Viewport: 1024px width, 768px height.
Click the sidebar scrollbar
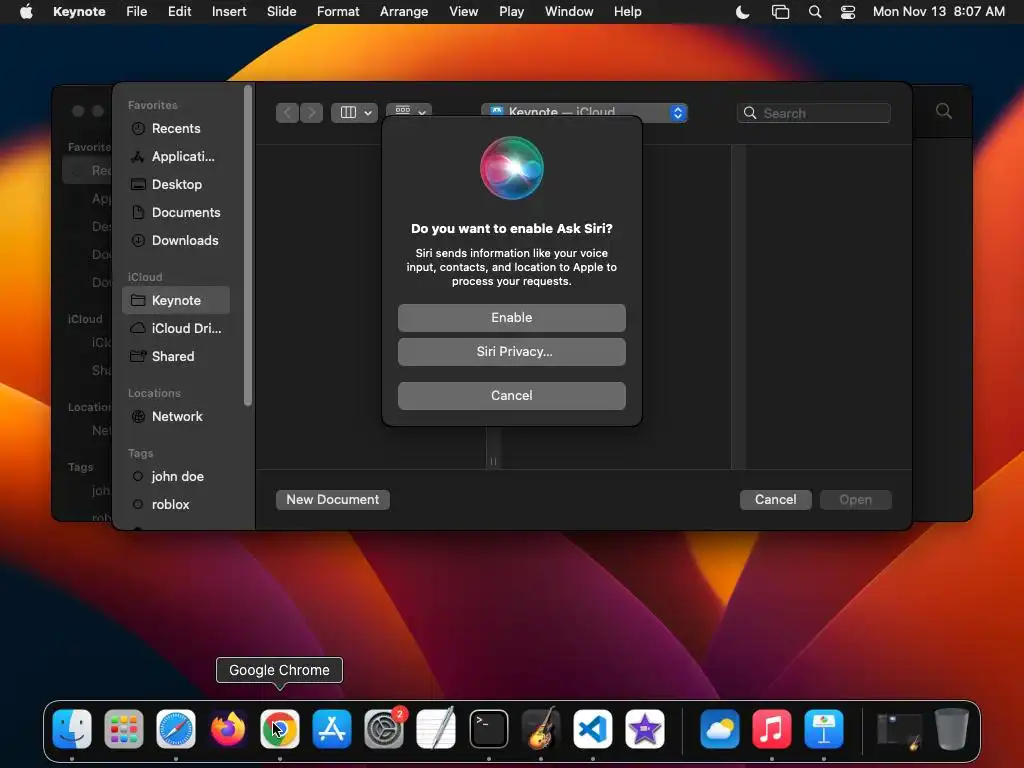[248, 246]
